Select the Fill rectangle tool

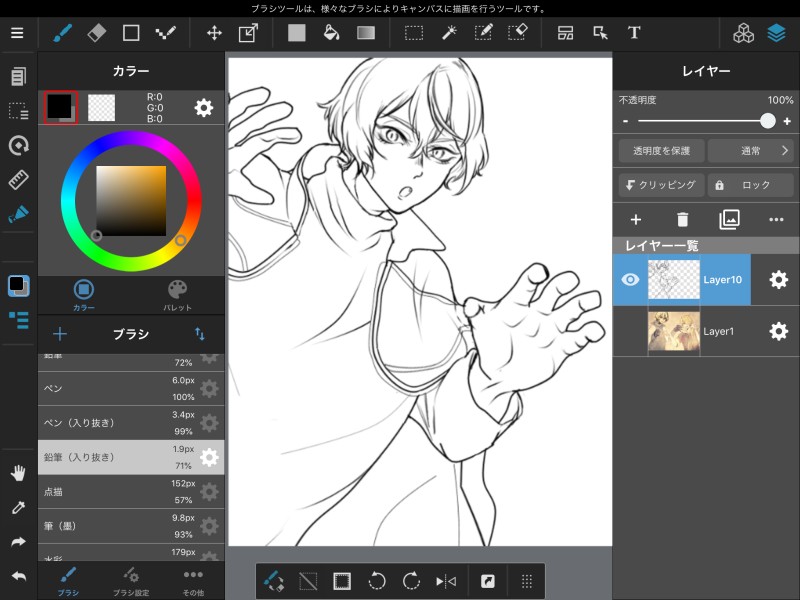click(x=296, y=33)
